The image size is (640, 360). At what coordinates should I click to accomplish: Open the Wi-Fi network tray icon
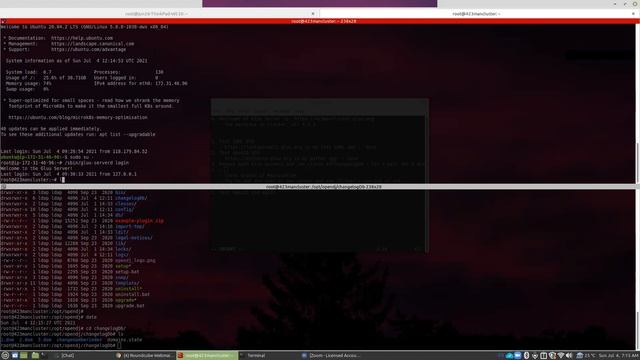pyautogui.click(x=561, y=356)
